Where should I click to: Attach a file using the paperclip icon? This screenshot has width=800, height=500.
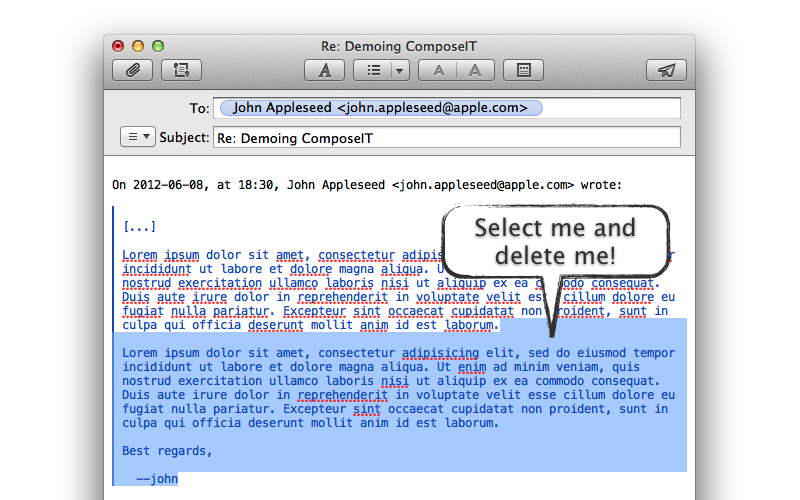pyautogui.click(x=132, y=70)
